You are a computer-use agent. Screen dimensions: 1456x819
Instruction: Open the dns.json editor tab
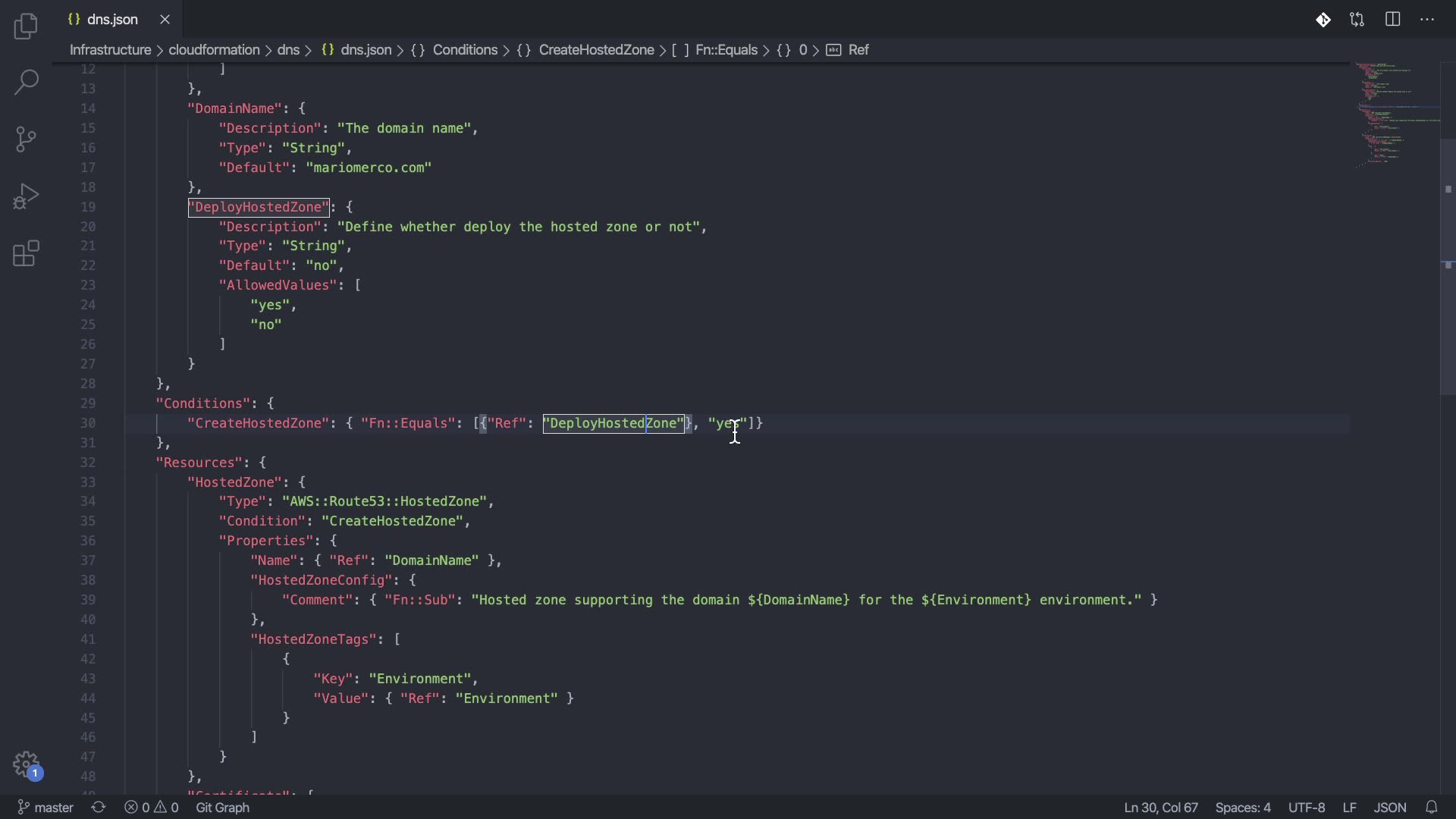tap(112, 20)
